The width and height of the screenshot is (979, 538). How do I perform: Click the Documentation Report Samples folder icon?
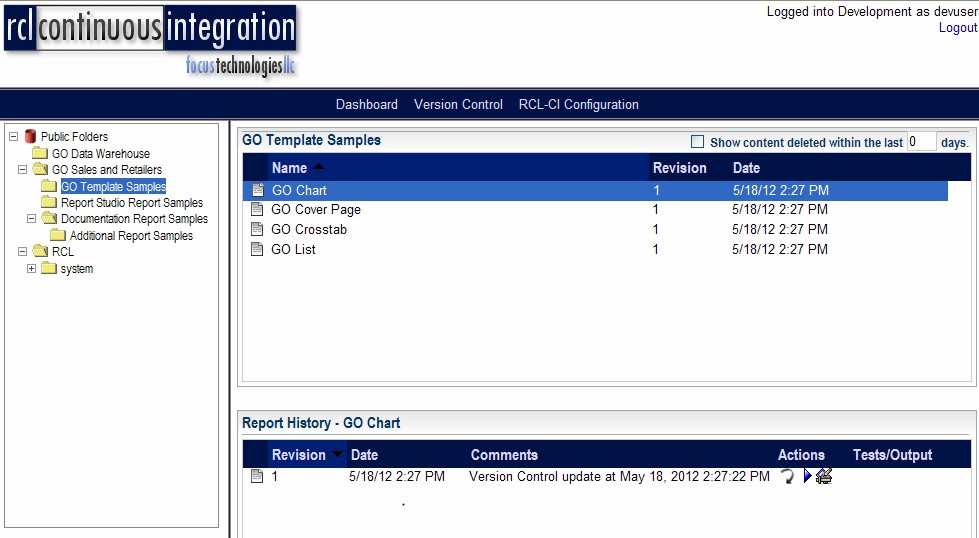(49, 218)
